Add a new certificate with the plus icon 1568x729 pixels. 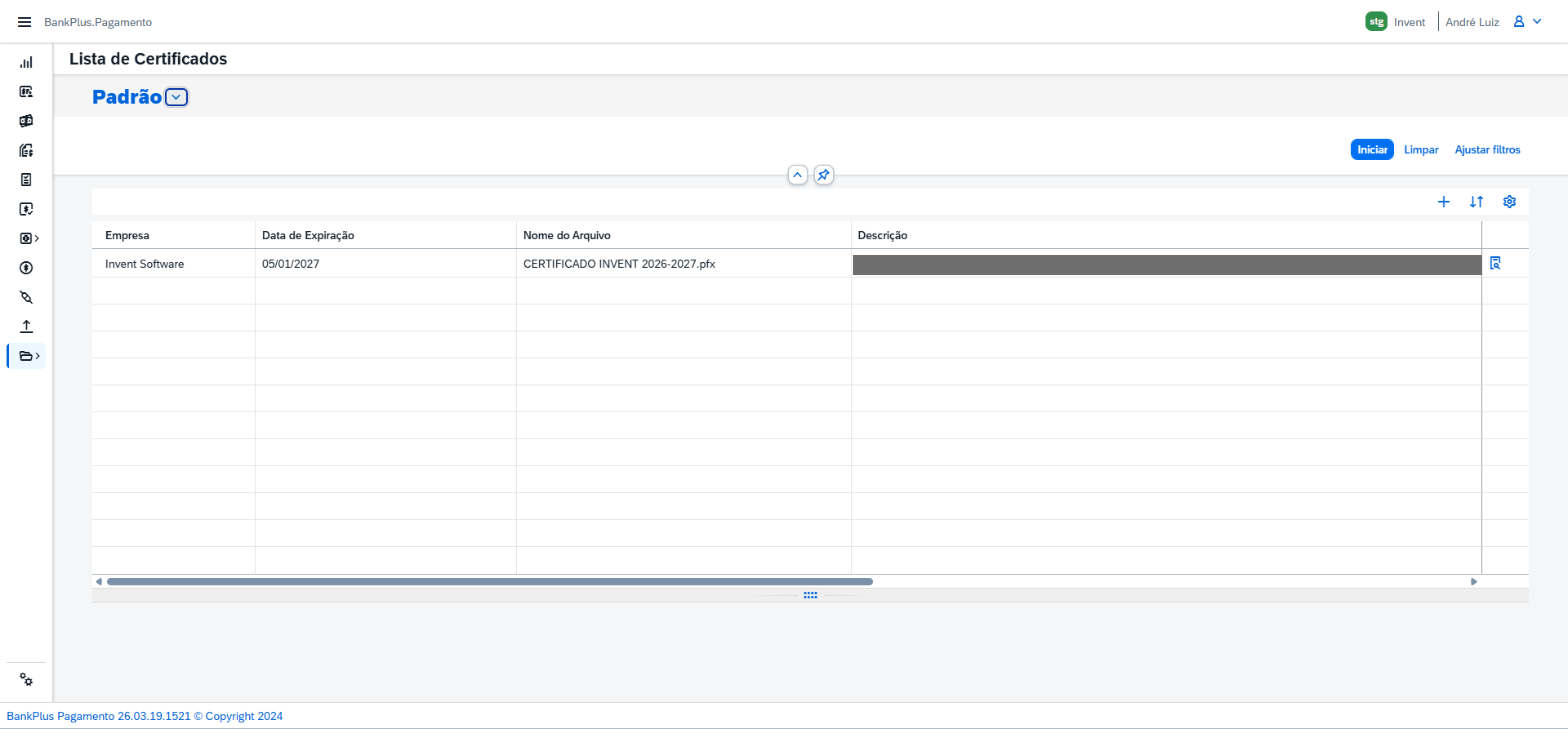[1443, 201]
